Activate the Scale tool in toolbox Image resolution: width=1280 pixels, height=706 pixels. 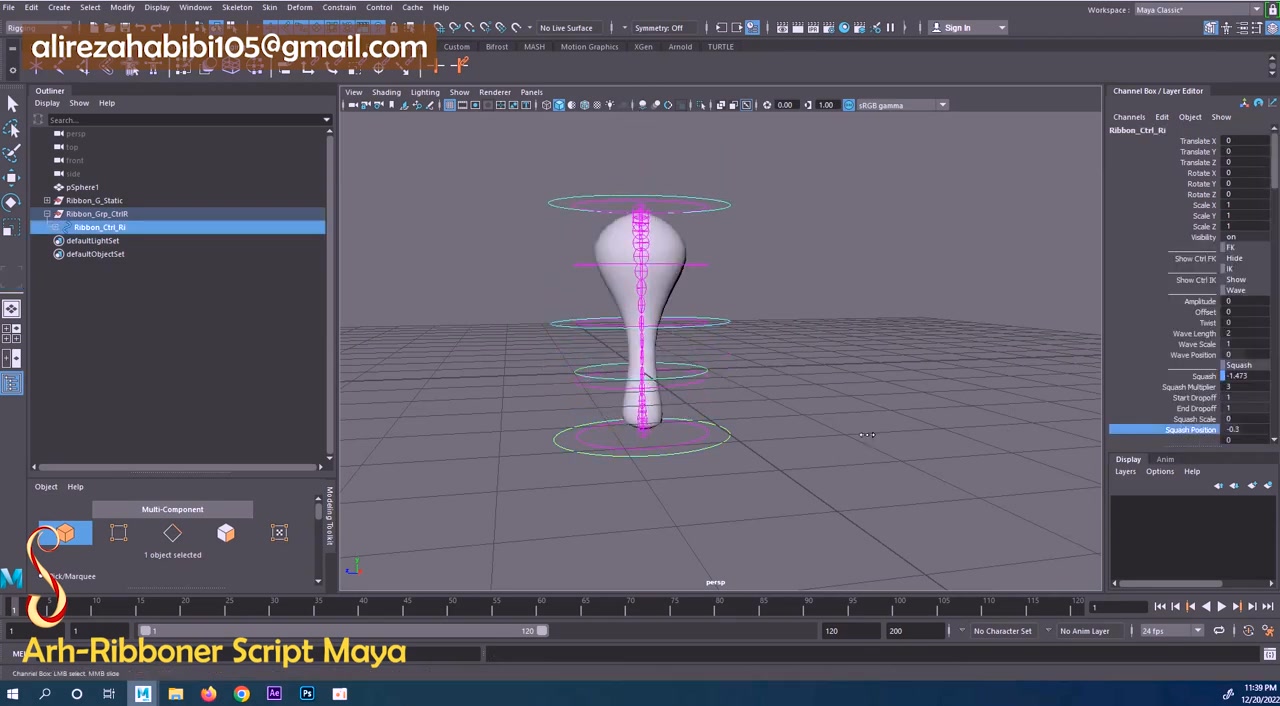pos(9,230)
